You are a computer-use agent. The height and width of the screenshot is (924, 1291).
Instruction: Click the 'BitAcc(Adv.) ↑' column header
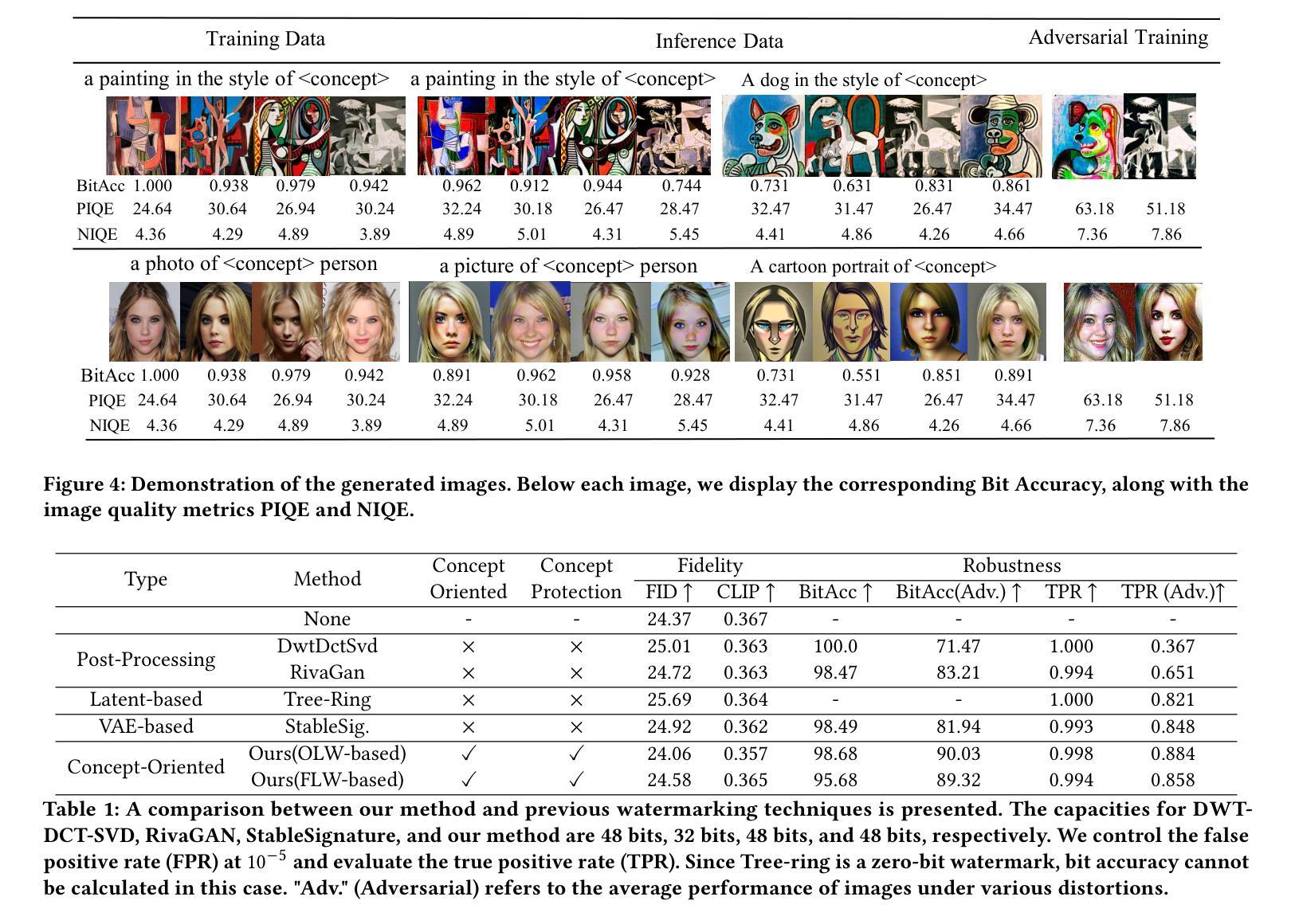[959, 592]
